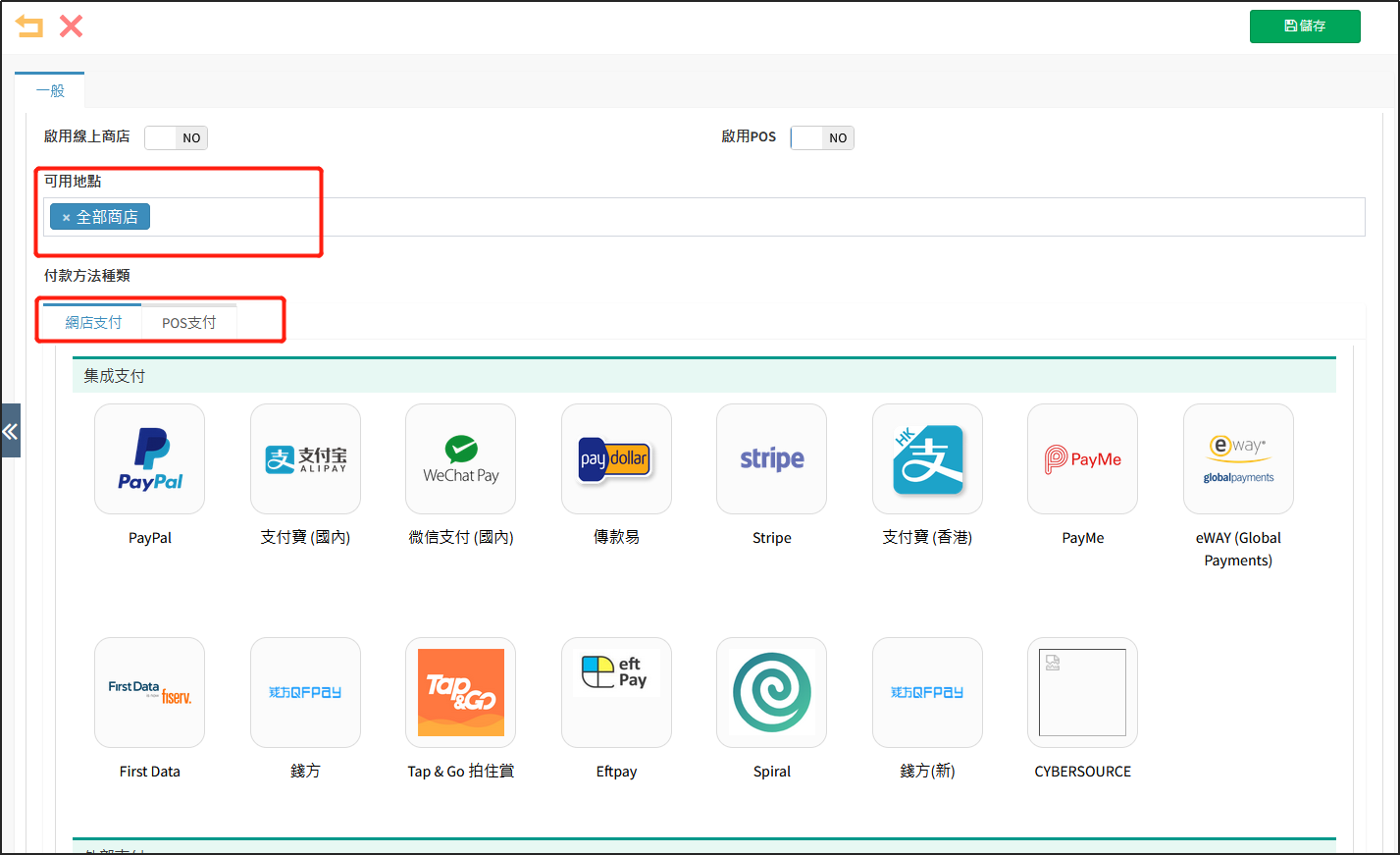Select the WeChat Pay icon
The height and width of the screenshot is (855, 1400).
(x=460, y=458)
